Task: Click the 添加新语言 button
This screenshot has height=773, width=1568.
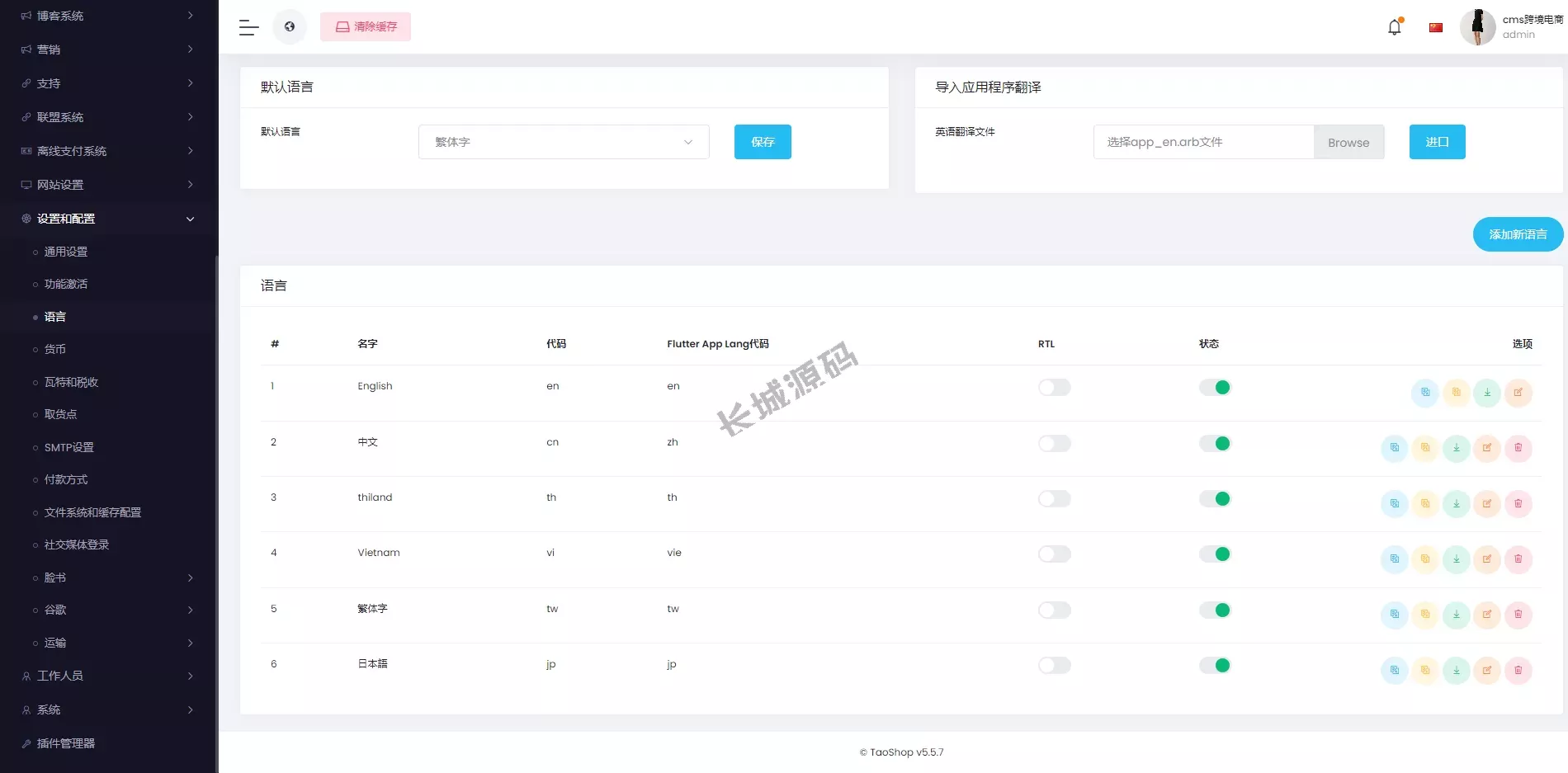Action: point(1518,234)
